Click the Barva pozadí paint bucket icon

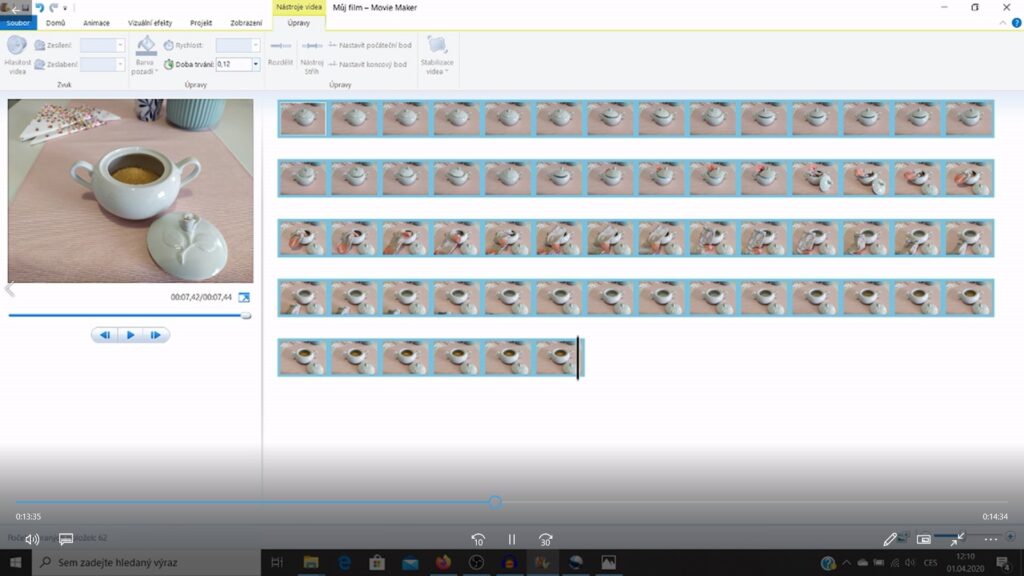(146, 46)
